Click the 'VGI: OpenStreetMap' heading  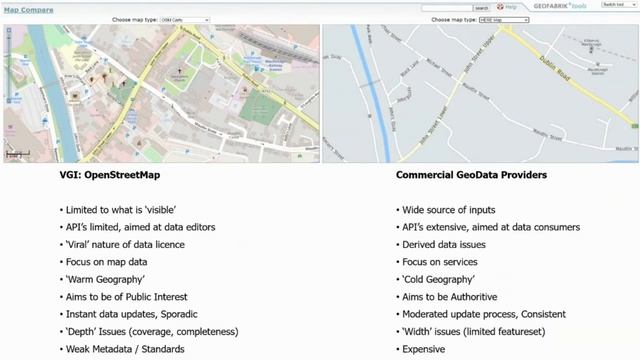[110, 175]
